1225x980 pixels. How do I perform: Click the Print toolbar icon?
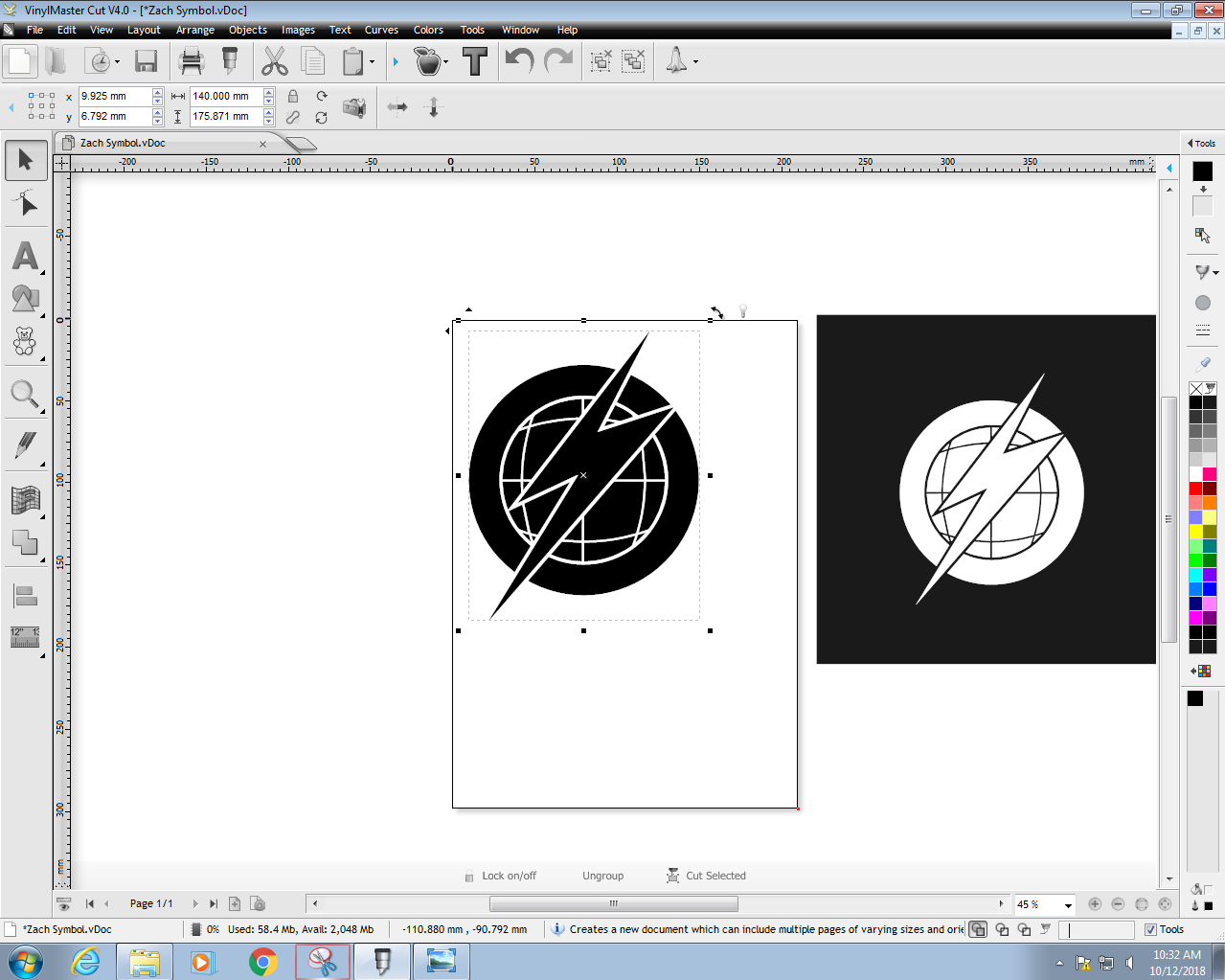[x=192, y=62]
